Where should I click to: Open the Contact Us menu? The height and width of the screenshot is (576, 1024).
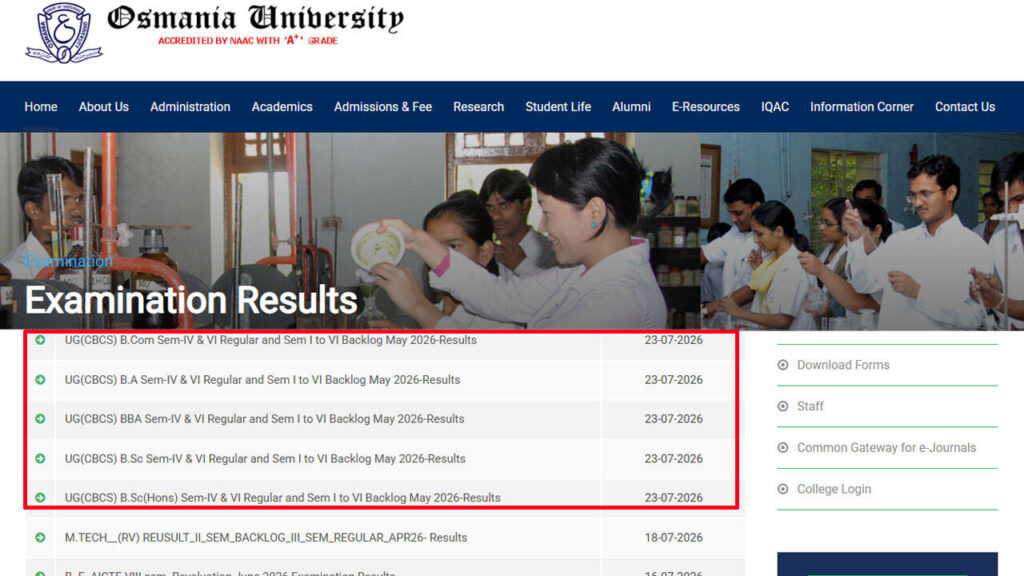tap(965, 107)
